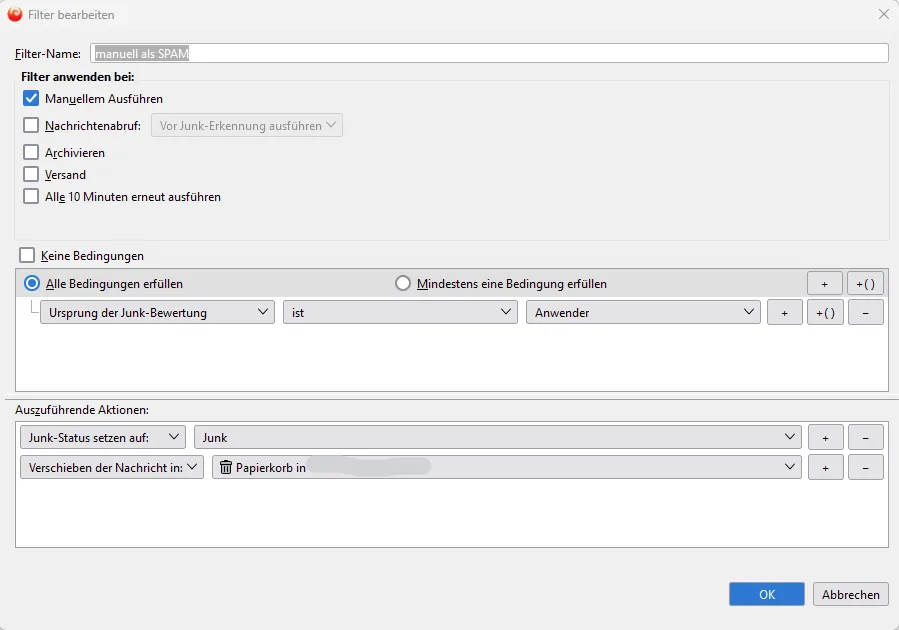Select Mindestens eine Bedingung erfüllen
The image size is (899, 630).
click(x=403, y=283)
